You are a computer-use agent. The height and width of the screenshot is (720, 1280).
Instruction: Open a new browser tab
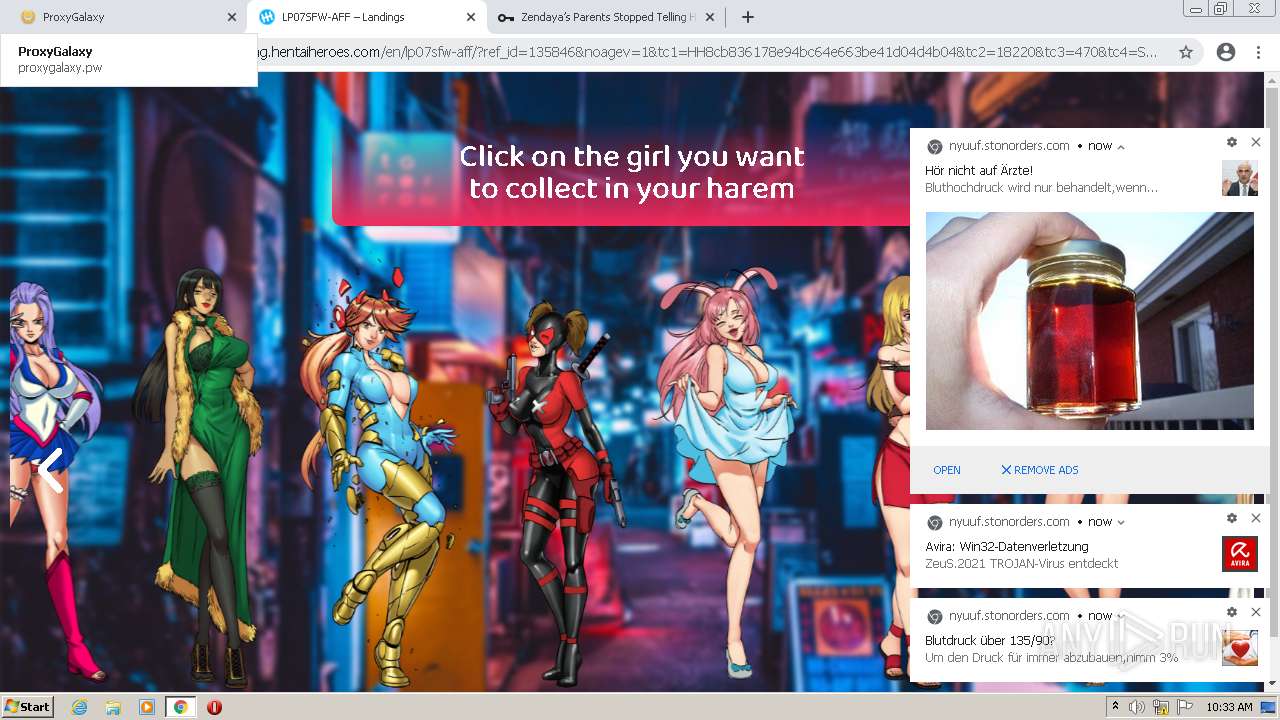pyautogui.click(x=747, y=17)
